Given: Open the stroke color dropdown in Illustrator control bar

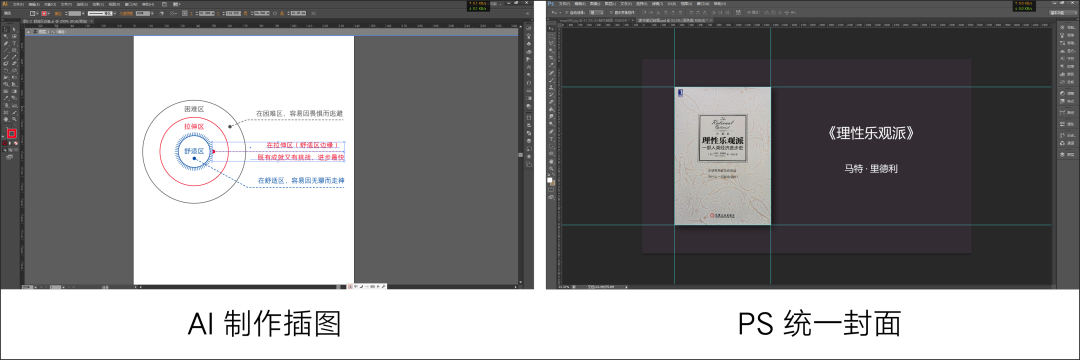Looking at the screenshot, I should coord(49,13).
